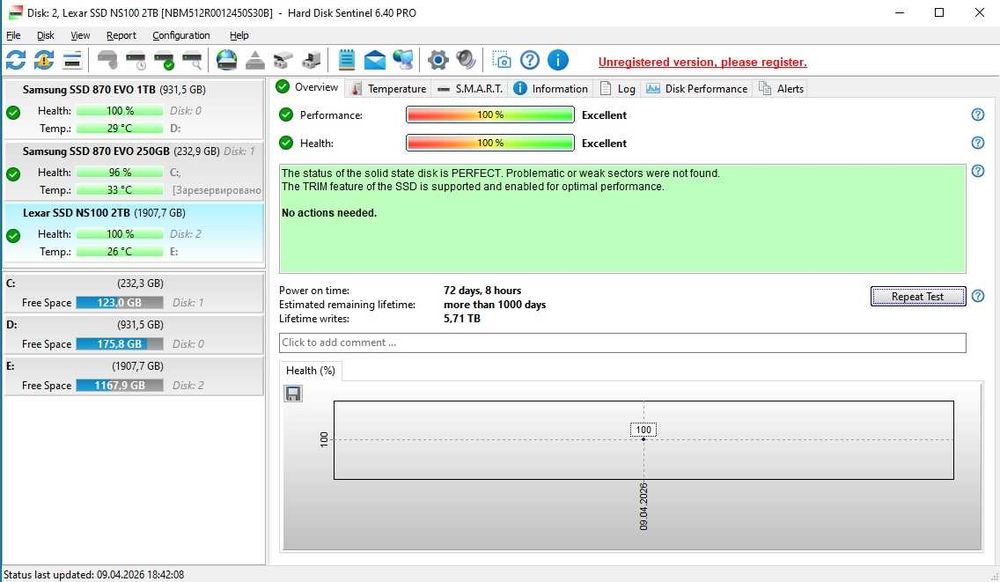The image size is (1000, 582).
Task: Select the Health (%) graph tab
Action: click(x=311, y=370)
